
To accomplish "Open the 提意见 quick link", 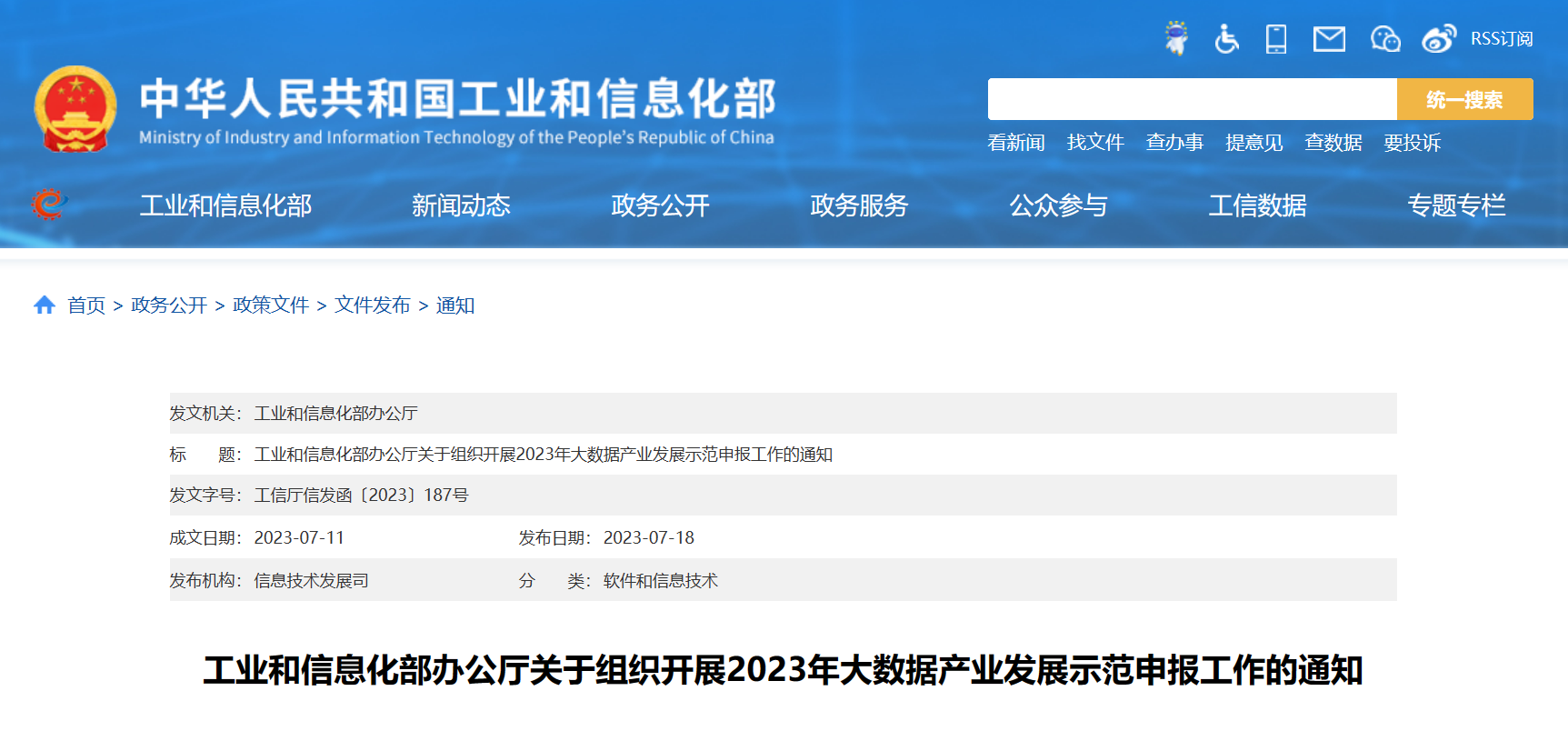I will click(1253, 143).
